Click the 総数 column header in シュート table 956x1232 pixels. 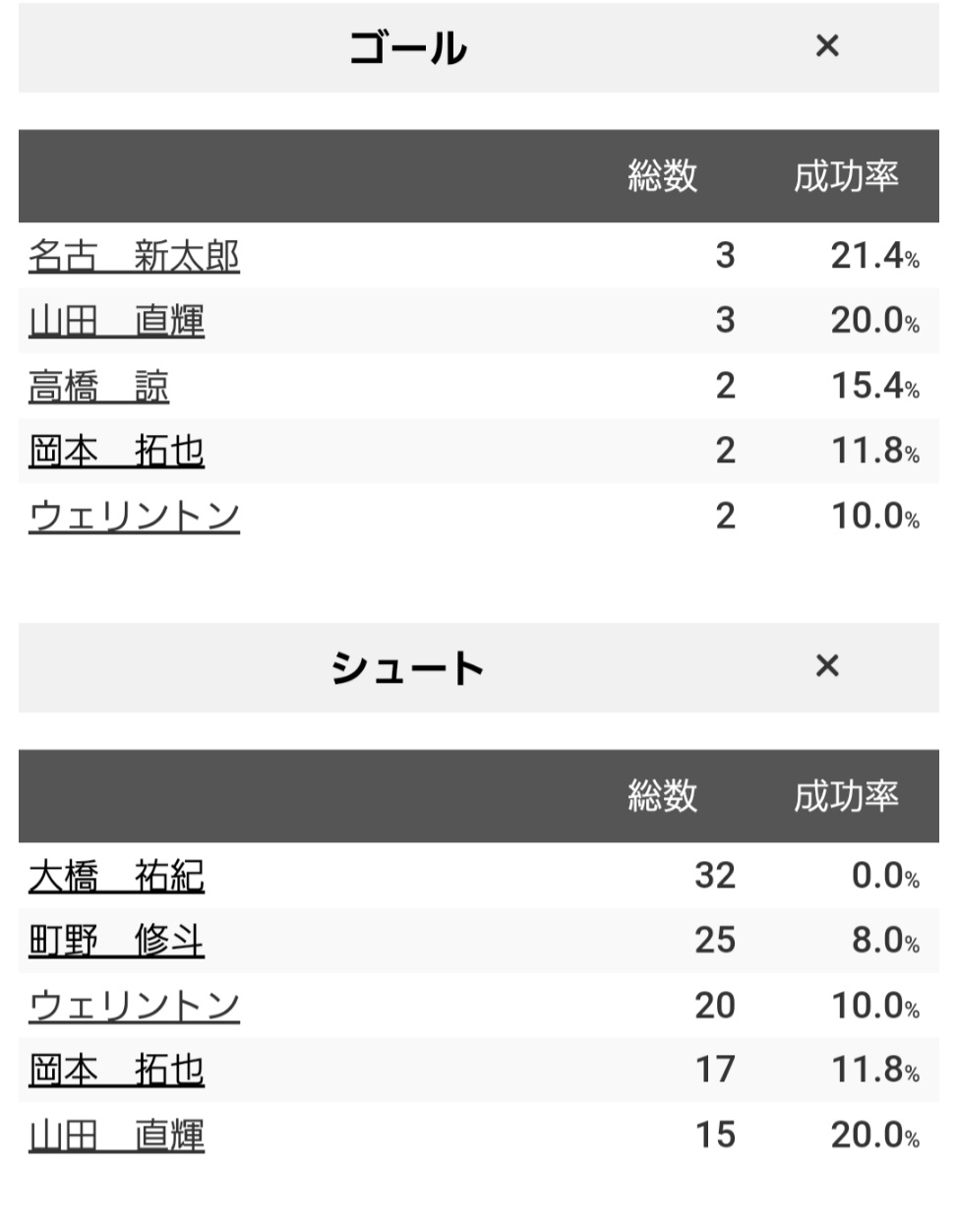[662, 796]
